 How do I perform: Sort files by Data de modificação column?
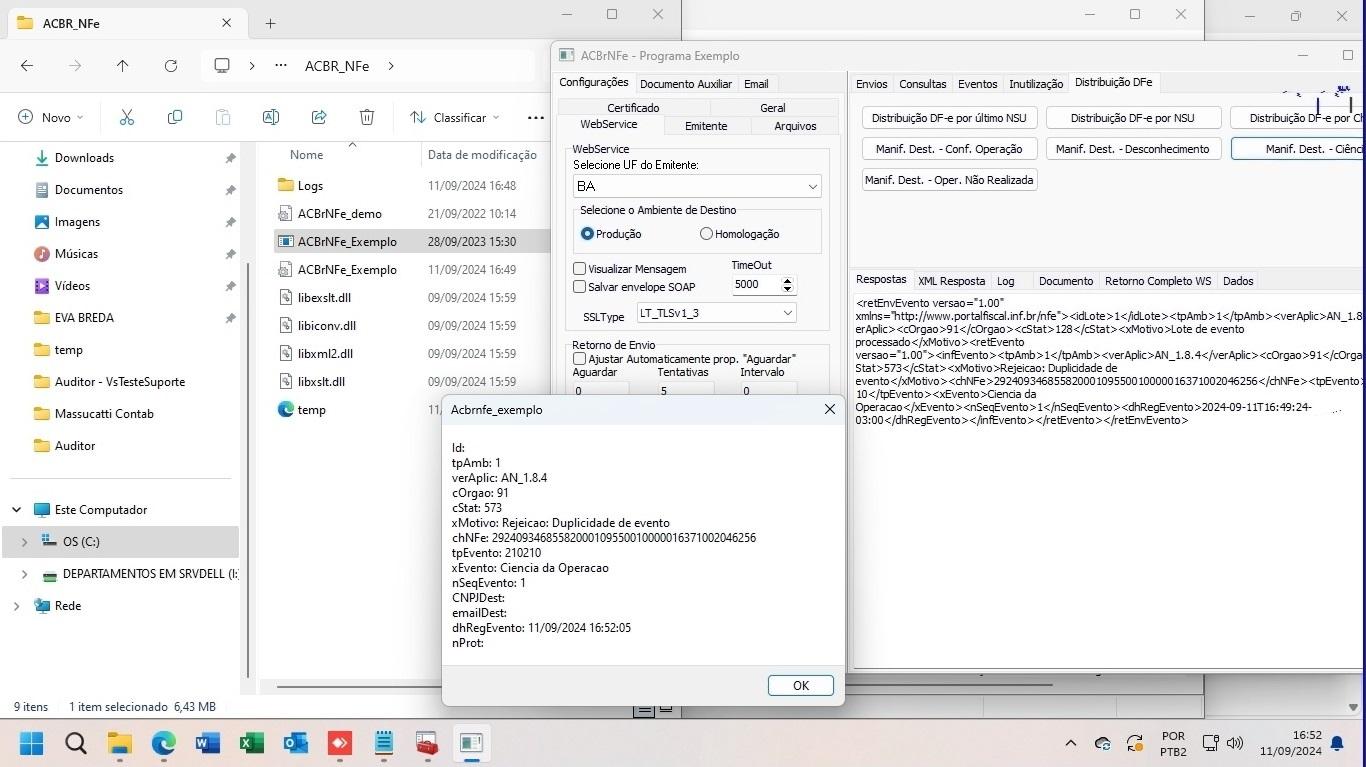click(x=482, y=155)
